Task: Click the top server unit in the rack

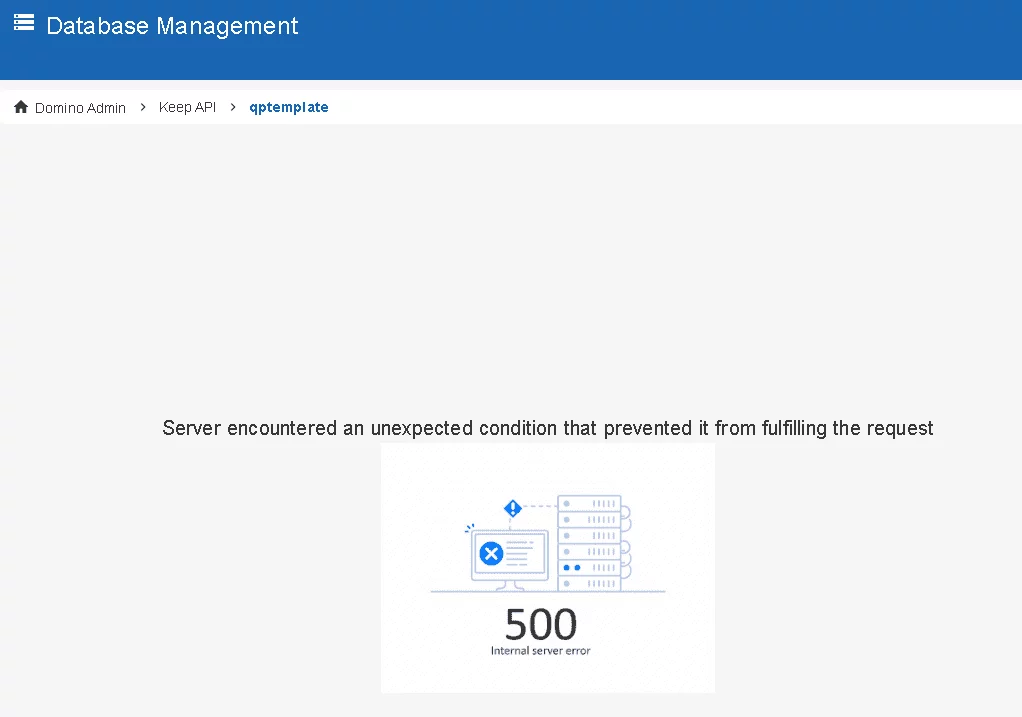Action: (x=590, y=504)
